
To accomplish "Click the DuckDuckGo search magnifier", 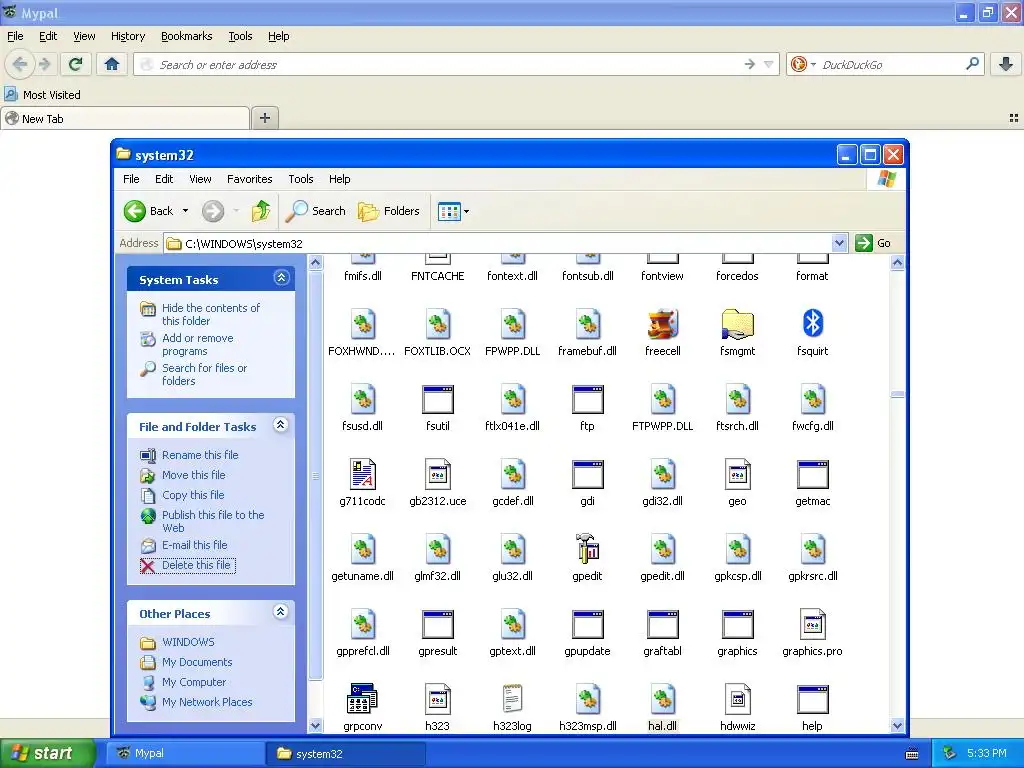I will (972, 64).
